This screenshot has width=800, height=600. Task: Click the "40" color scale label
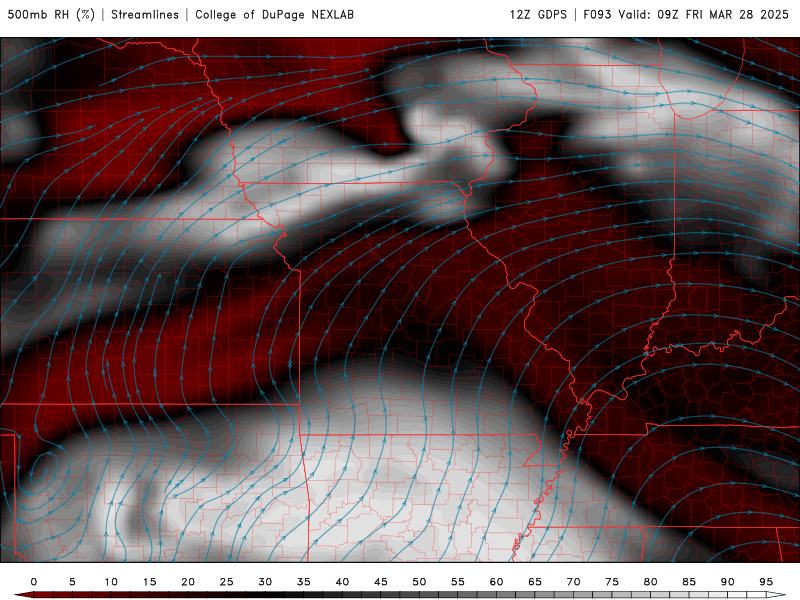click(x=342, y=582)
